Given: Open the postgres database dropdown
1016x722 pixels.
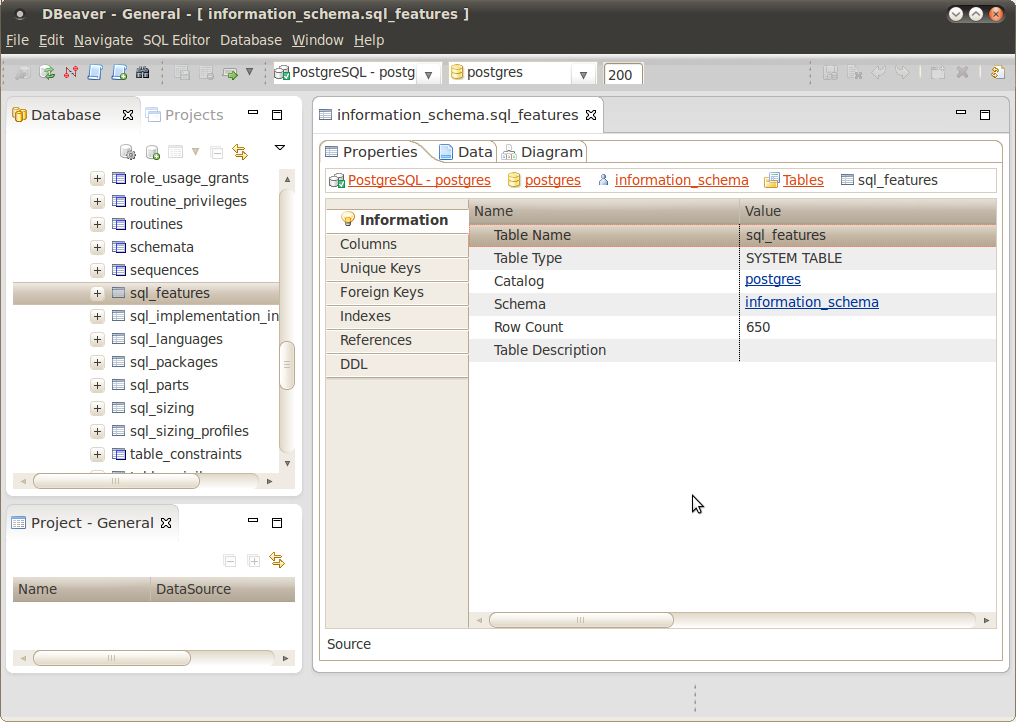Looking at the screenshot, I should coord(583,74).
